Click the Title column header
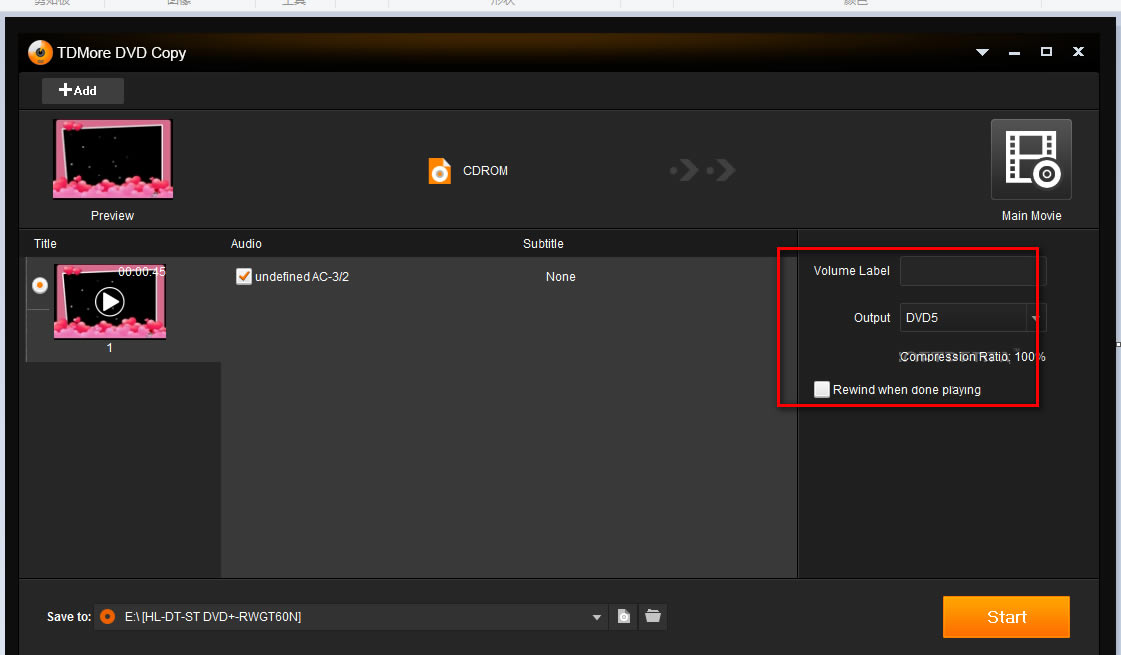This screenshot has width=1121, height=655. pos(45,244)
